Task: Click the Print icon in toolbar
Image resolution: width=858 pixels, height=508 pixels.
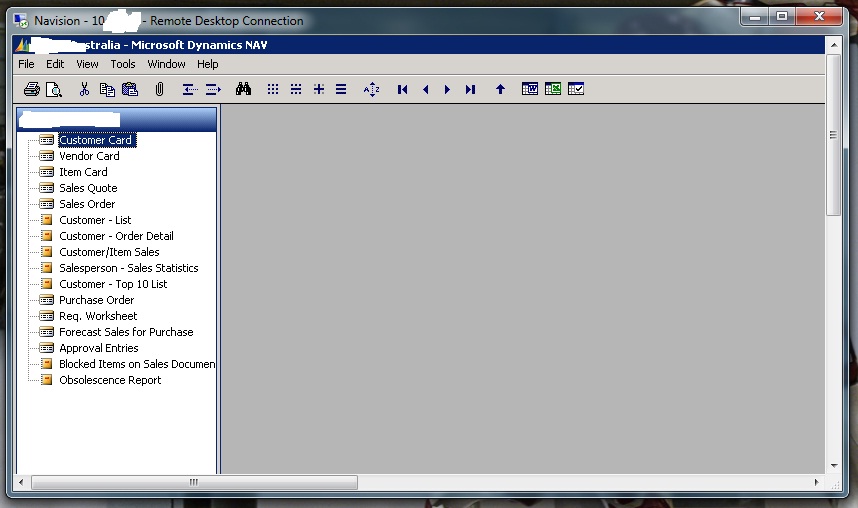Action: click(32, 89)
